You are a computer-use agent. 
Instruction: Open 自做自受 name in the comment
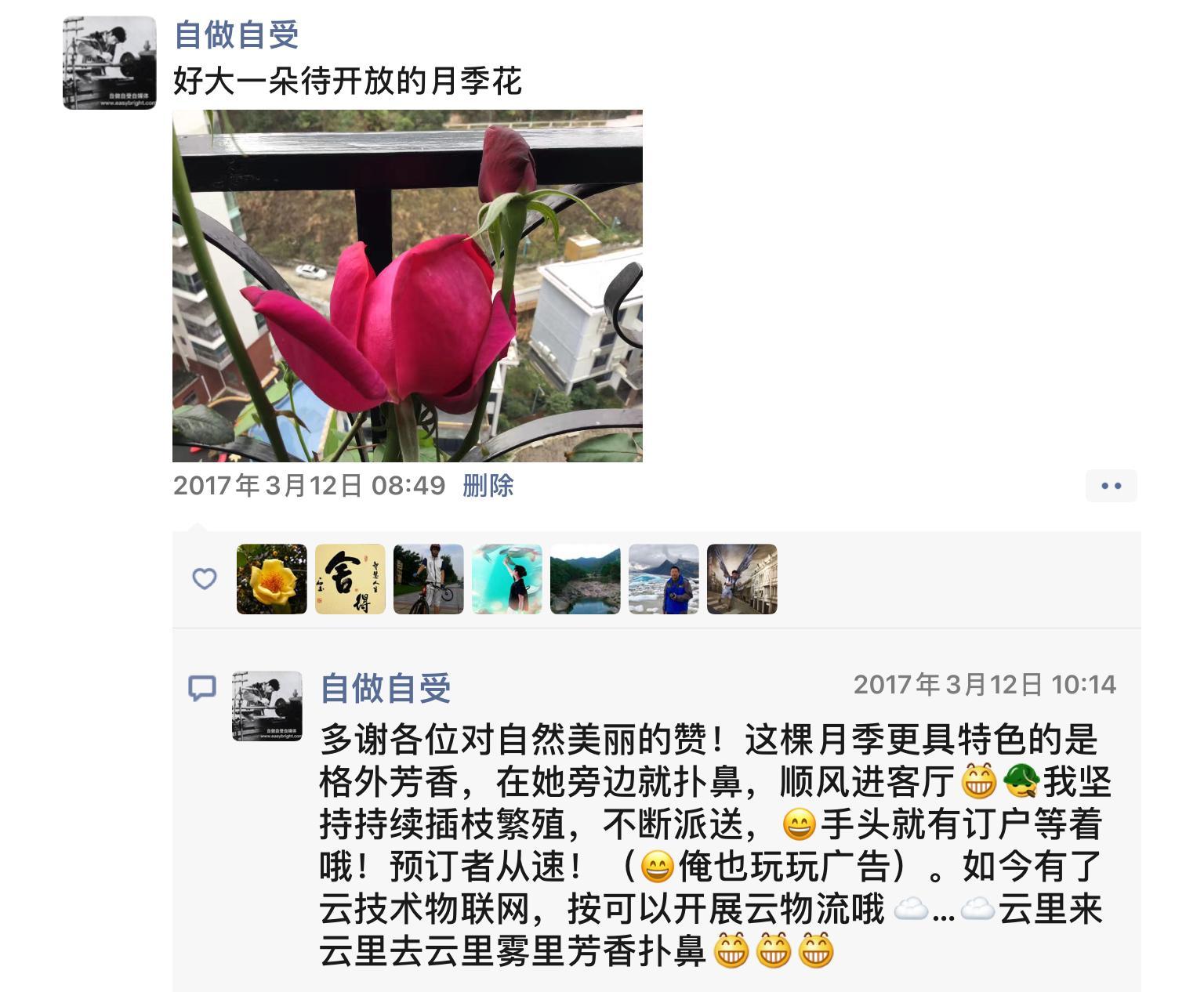click(x=386, y=688)
